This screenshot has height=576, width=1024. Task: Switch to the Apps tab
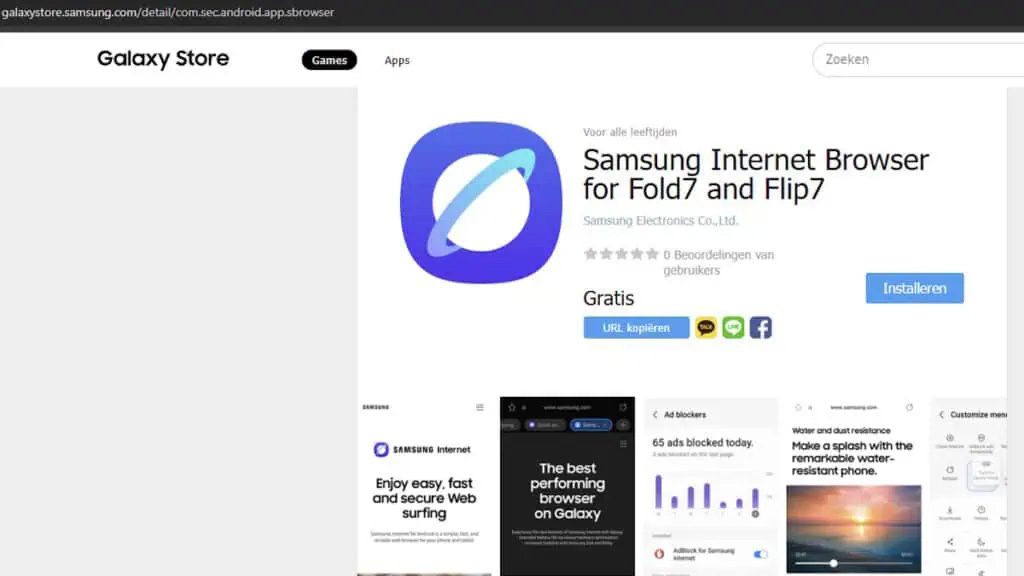click(397, 60)
